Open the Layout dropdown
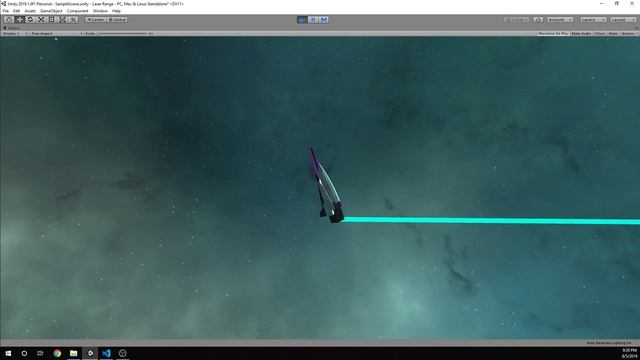Image resolution: width=640 pixels, height=360 pixels. click(x=623, y=20)
